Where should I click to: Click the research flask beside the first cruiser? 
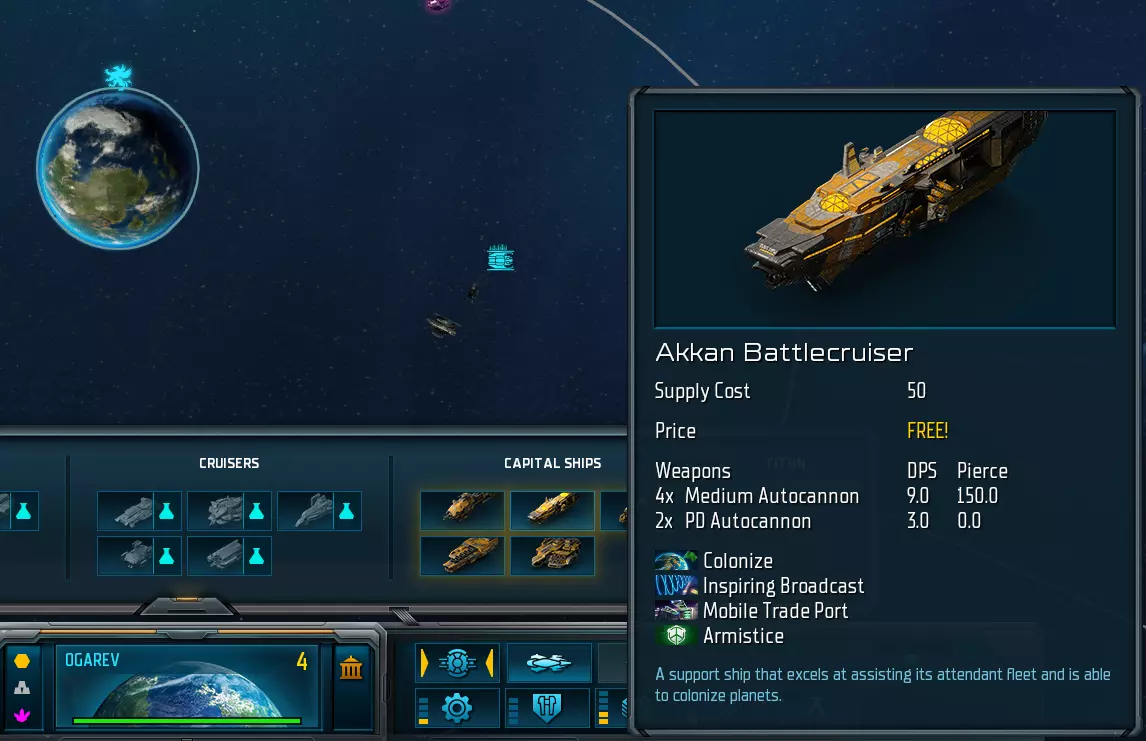click(x=167, y=511)
